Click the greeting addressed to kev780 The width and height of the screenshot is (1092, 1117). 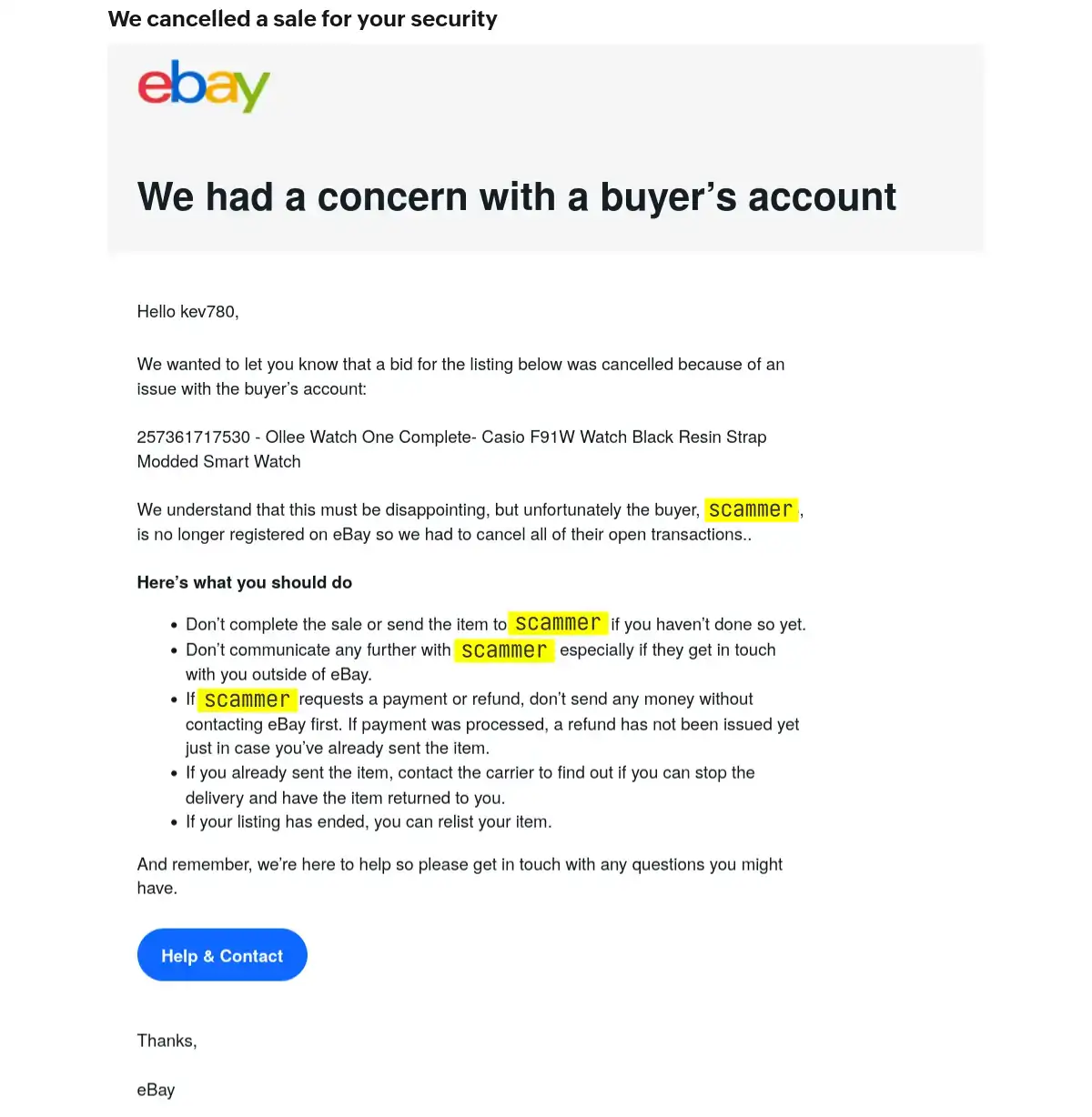[x=187, y=311]
